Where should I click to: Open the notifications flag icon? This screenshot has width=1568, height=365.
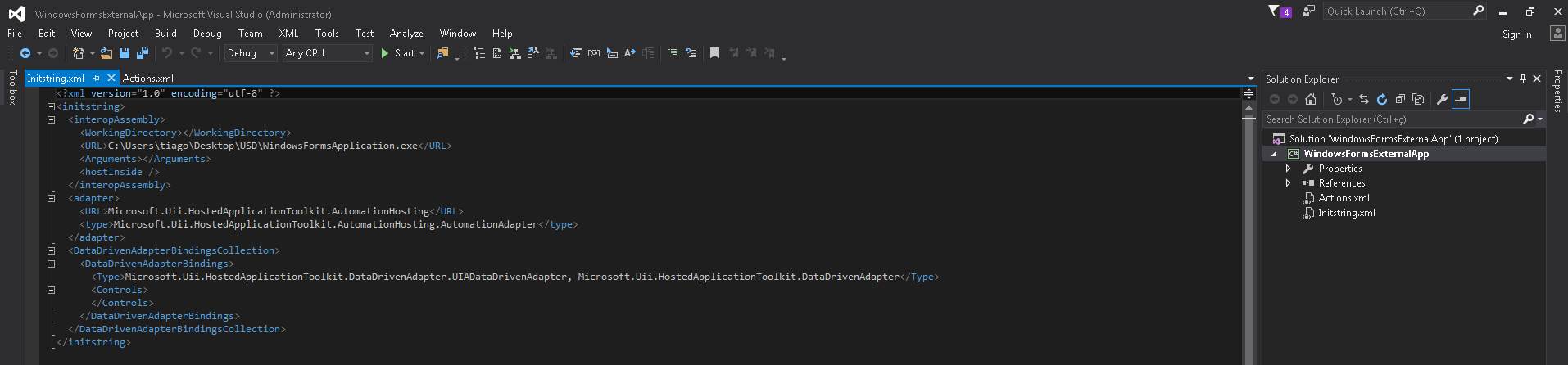point(1274,11)
